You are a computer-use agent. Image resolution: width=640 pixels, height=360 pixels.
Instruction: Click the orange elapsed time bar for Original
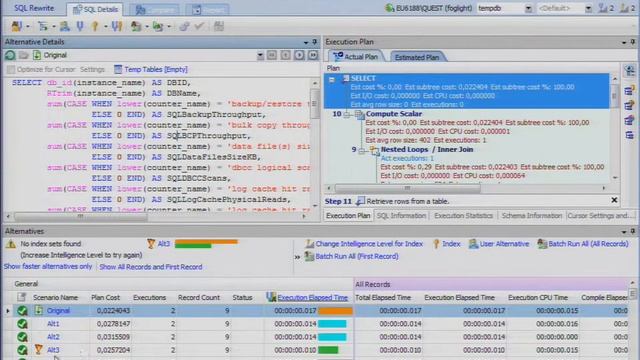(335, 311)
